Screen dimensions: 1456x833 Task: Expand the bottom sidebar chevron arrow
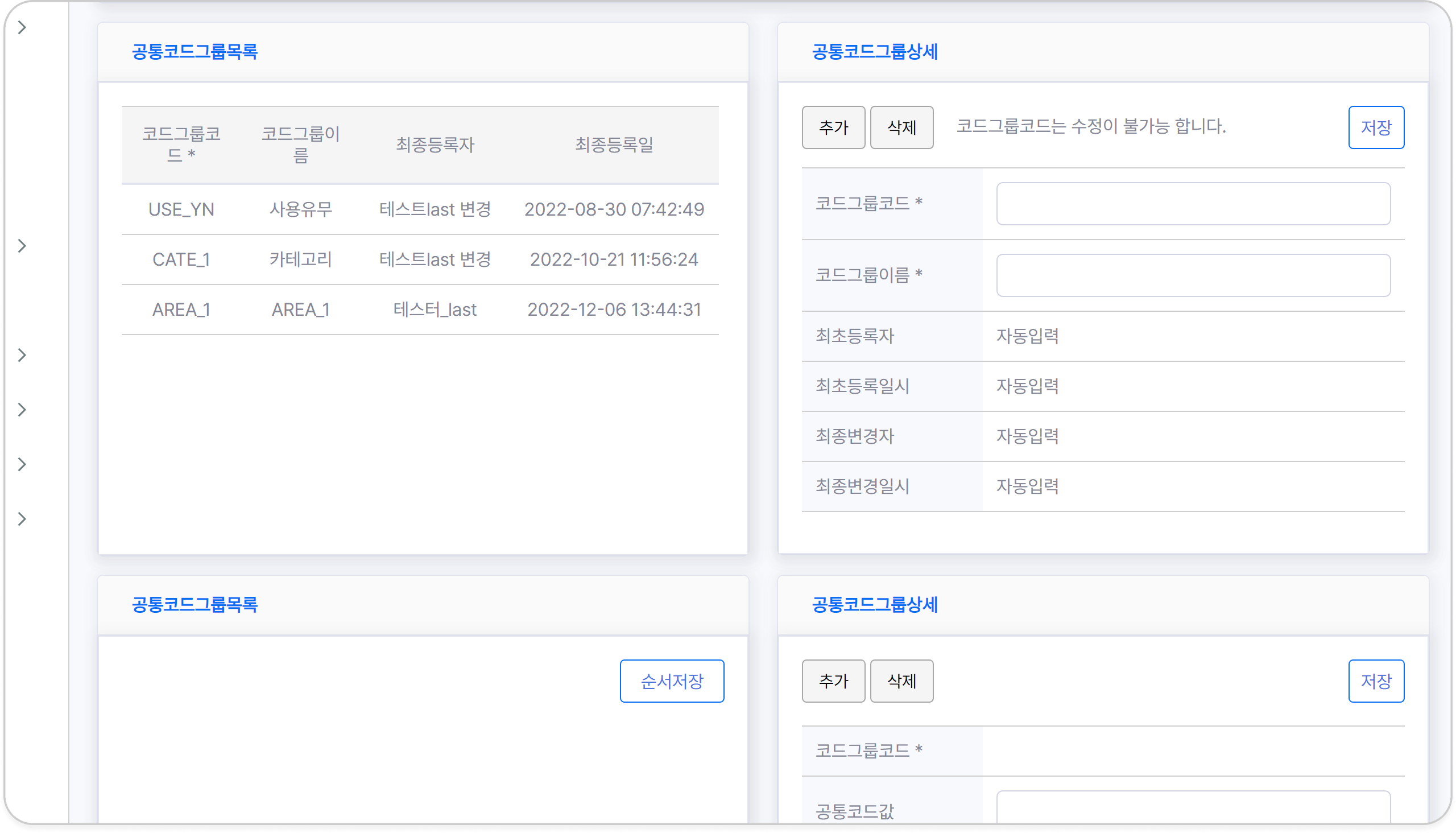pos(22,519)
